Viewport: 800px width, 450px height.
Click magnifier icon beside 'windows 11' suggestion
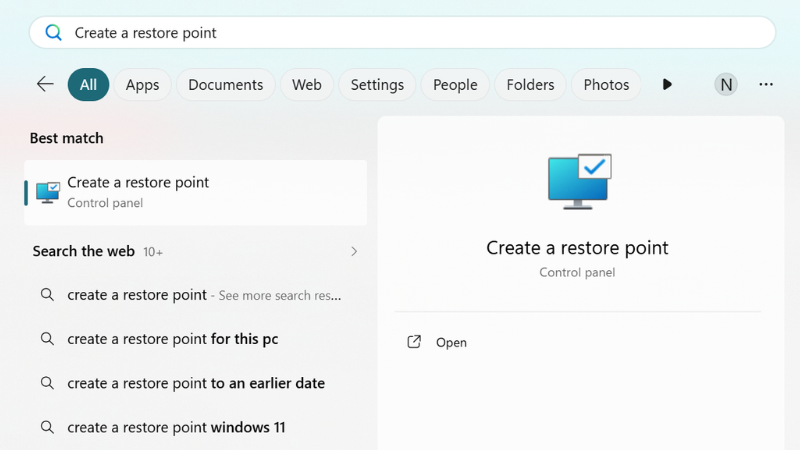pyautogui.click(x=47, y=427)
